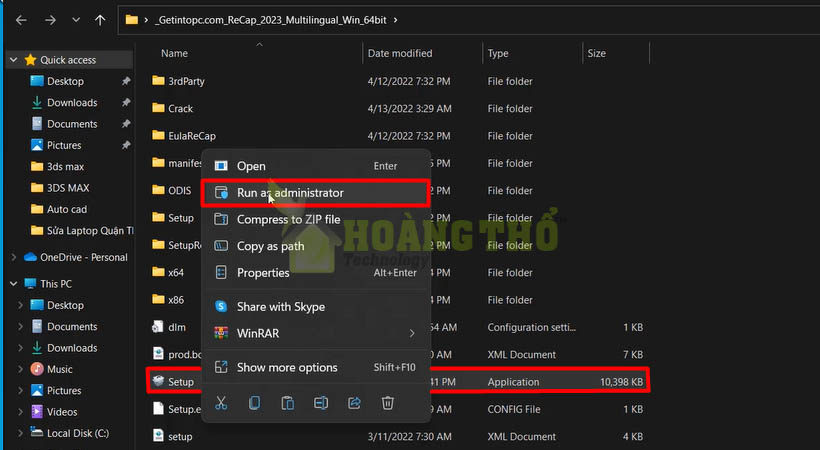
Task: Select the EulaReCap folder
Action: (191, 136)
